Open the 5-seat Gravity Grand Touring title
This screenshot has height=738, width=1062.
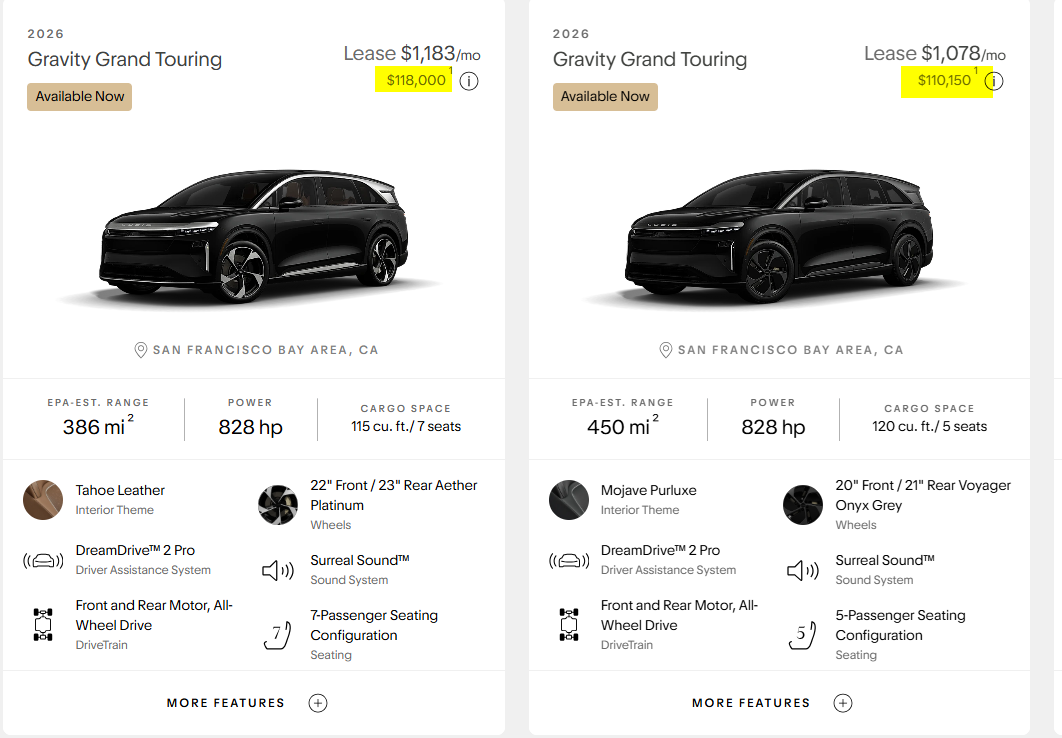click(650, 59)
